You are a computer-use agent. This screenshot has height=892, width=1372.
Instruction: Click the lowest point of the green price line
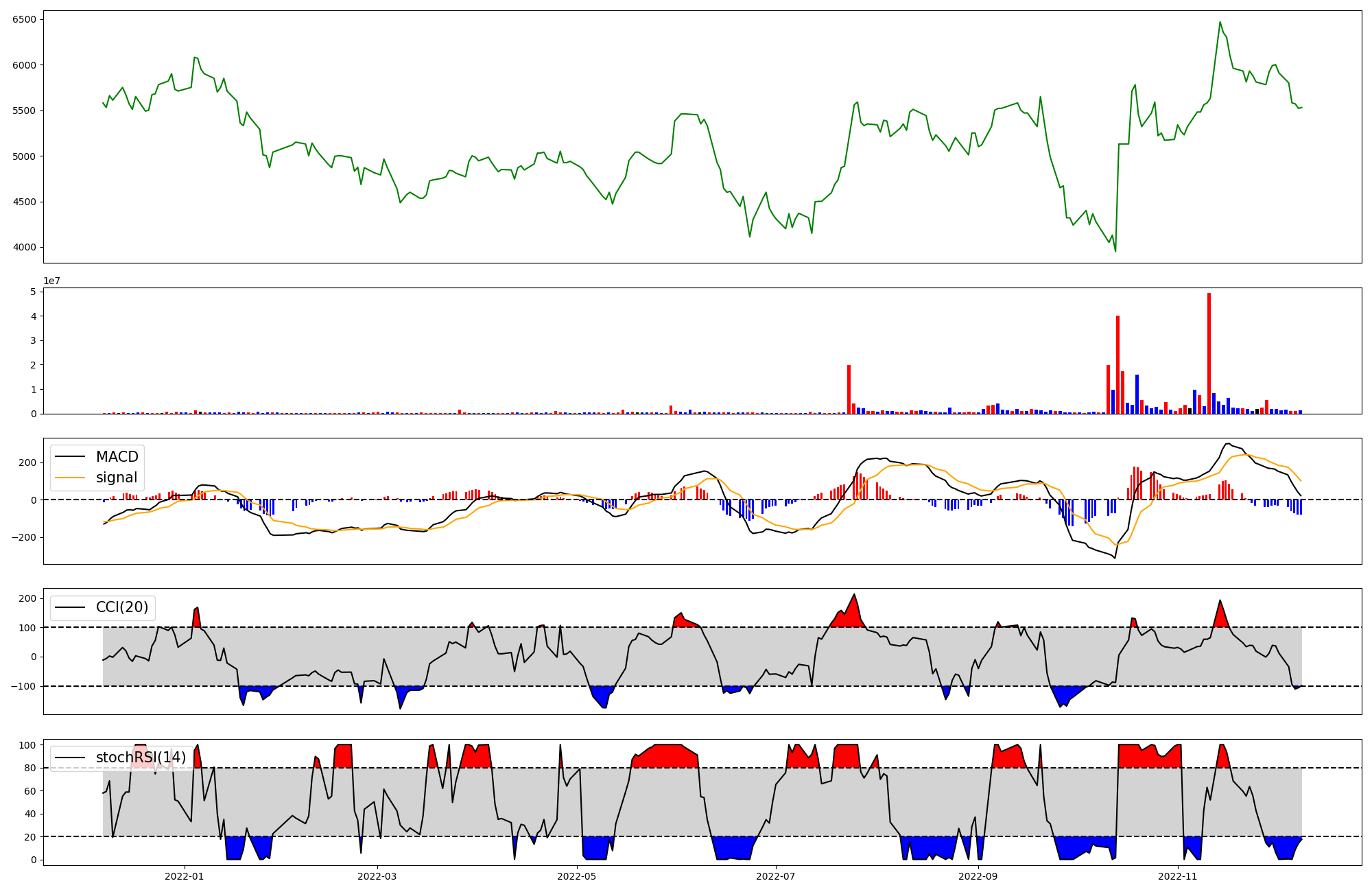(x=1115, y=250)
